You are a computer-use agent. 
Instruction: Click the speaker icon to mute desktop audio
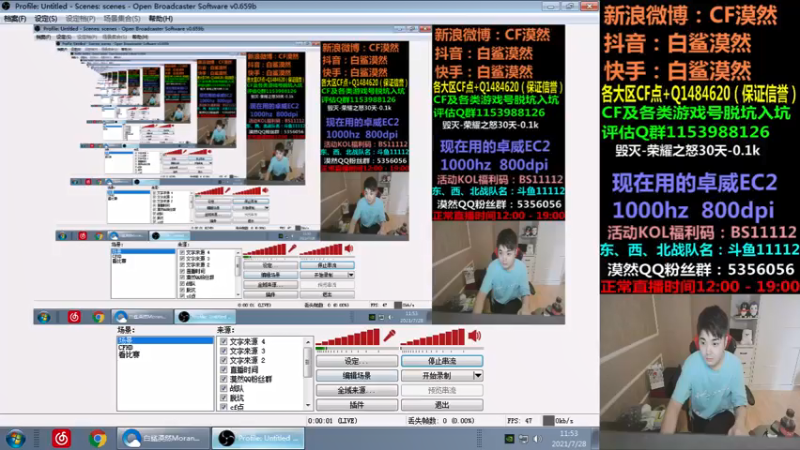(474, 336)
